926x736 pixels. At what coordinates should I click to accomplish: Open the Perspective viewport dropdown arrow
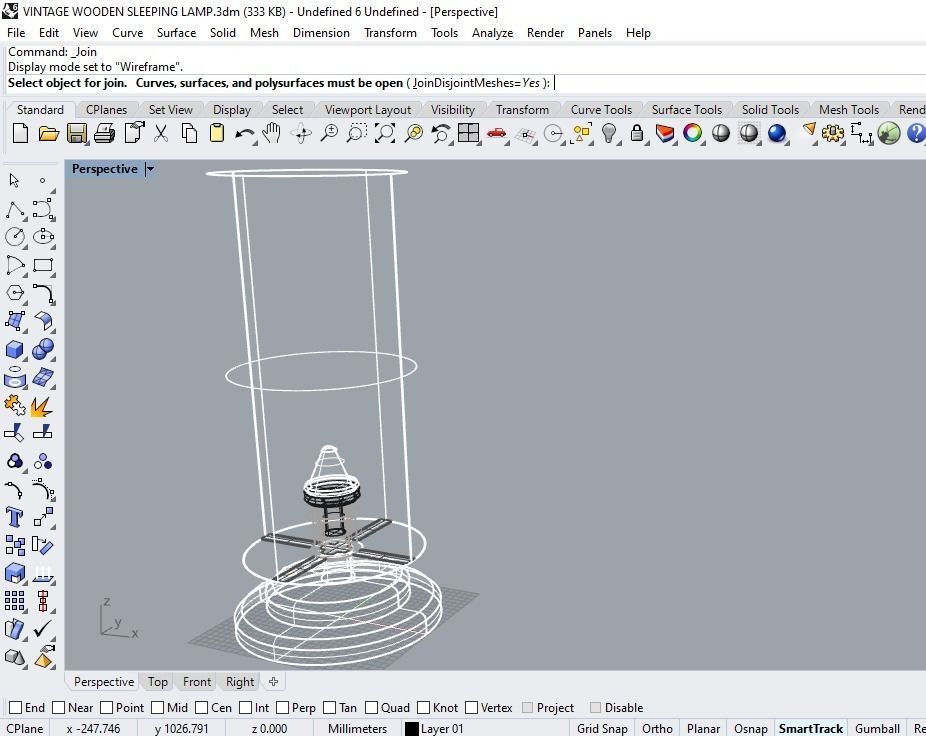(x=151, y=169)
